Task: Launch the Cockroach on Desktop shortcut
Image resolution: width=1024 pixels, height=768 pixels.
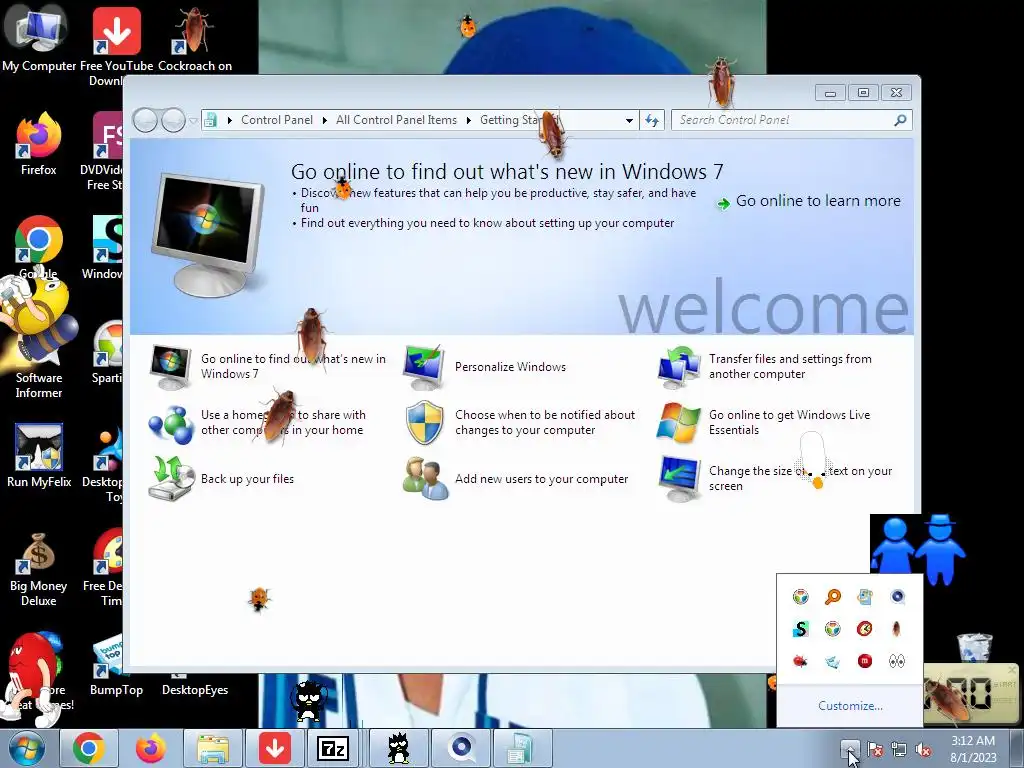Action: point(195,39)
